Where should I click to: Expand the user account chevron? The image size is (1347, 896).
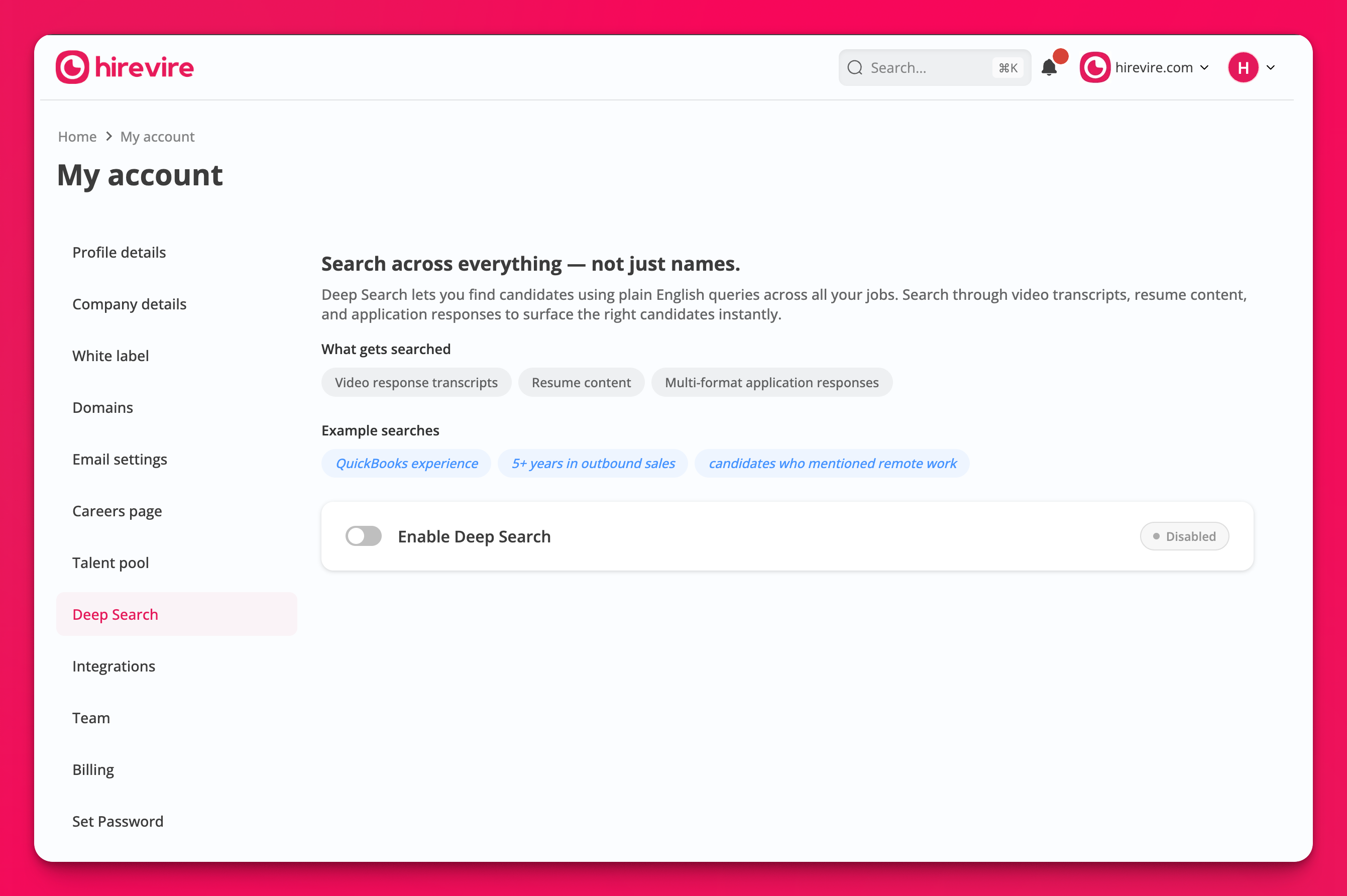(1271, 67)
